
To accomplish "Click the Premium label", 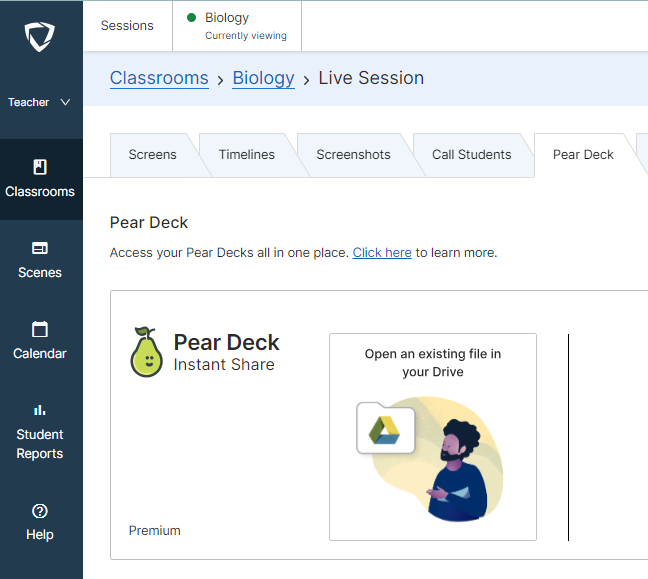I will (x=155, y=531).
